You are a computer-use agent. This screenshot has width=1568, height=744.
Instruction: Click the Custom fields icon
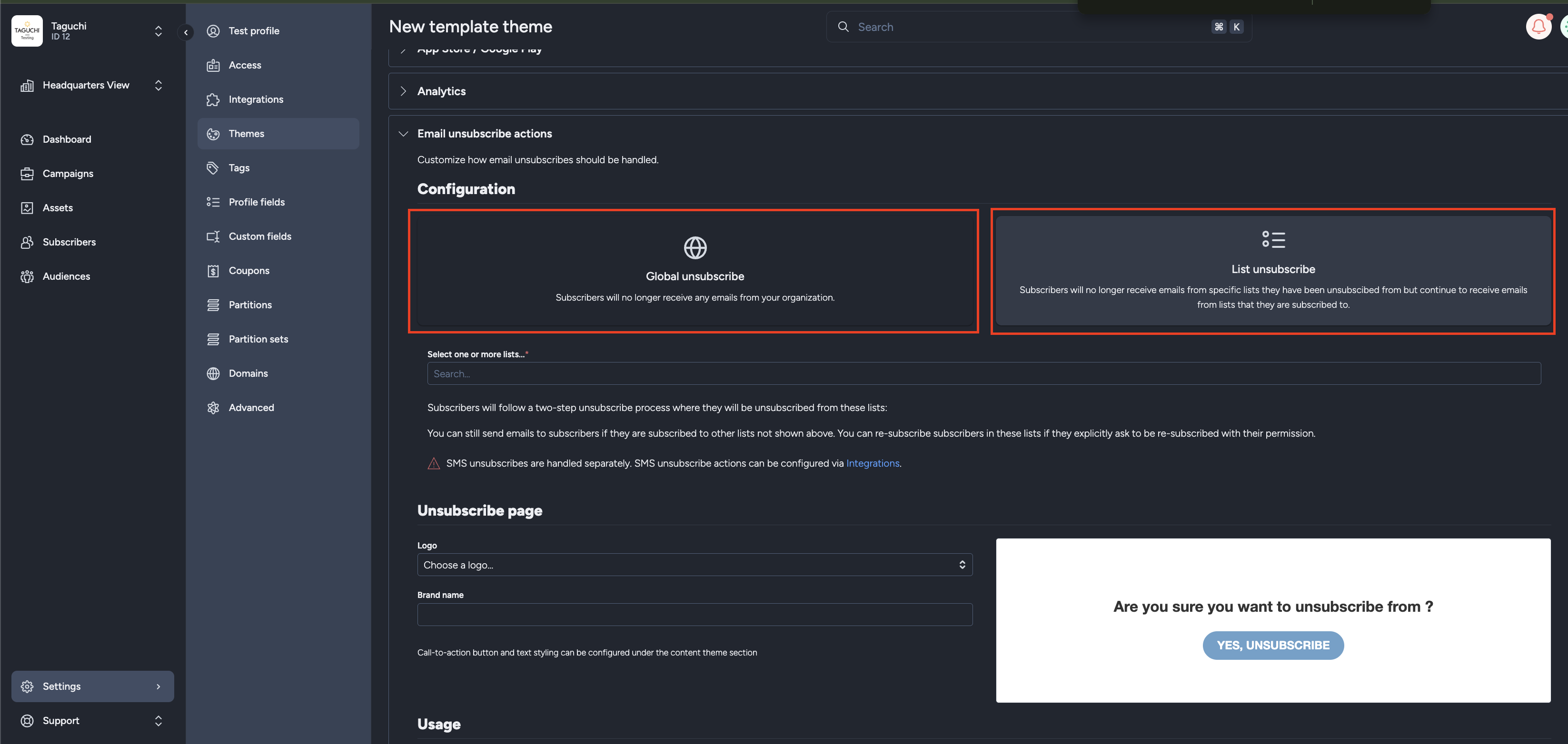(213, 236)
